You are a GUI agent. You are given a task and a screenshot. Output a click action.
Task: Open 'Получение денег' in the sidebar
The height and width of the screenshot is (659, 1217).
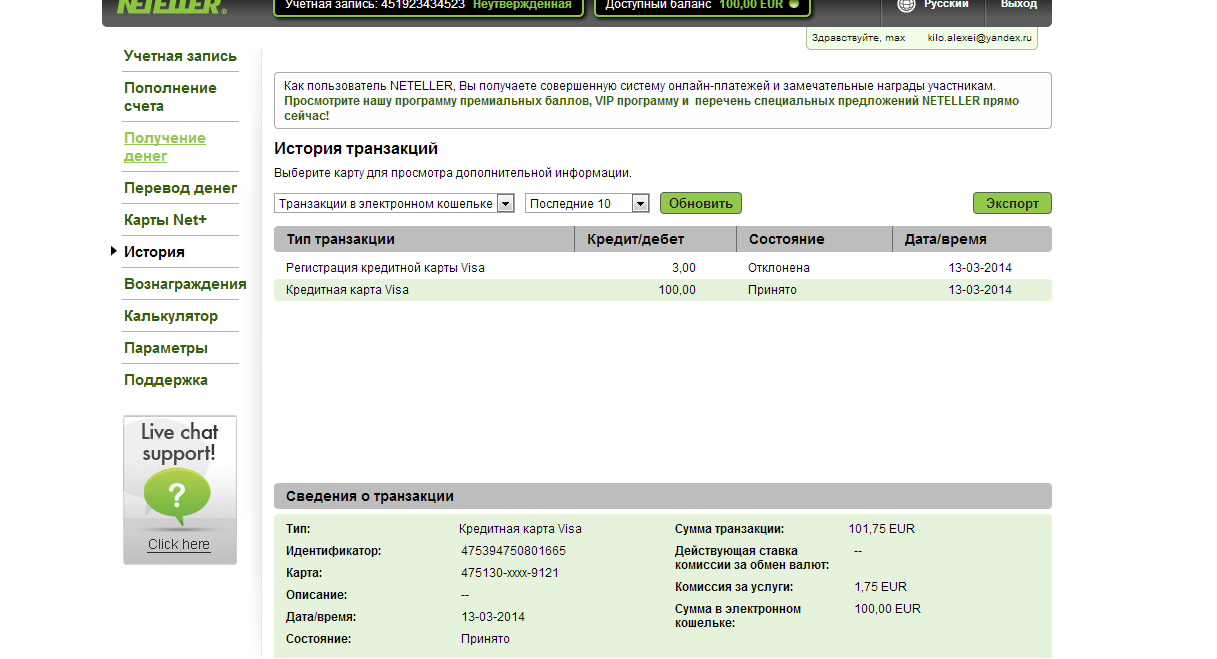tap(165, 147)
